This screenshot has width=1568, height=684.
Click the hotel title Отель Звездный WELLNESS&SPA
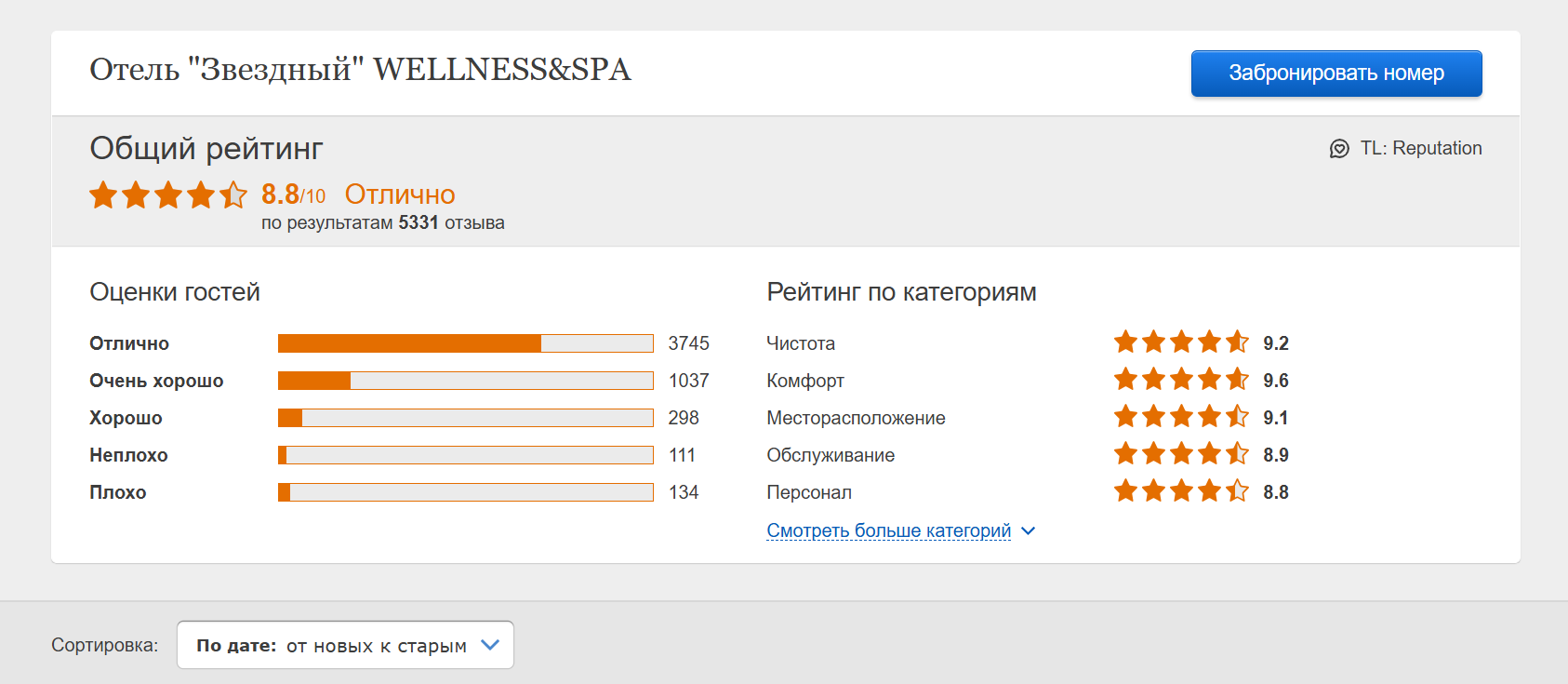360,70
